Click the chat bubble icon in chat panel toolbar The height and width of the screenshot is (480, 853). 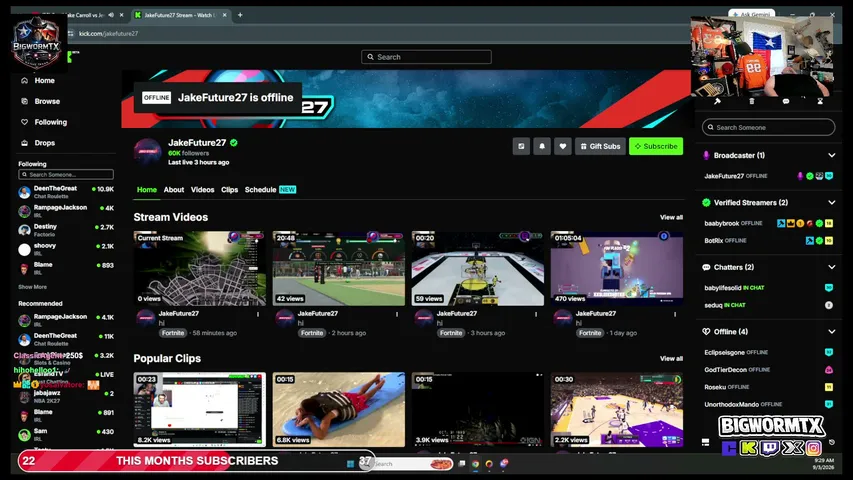786,101
